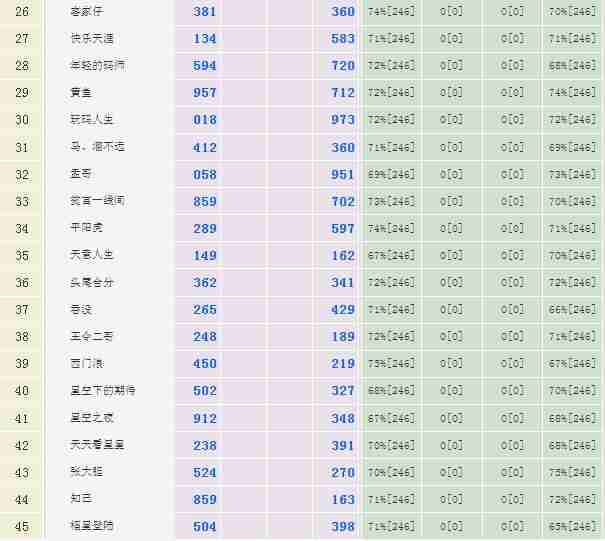Select the blue number 289 in row 34

pos(205,229)
